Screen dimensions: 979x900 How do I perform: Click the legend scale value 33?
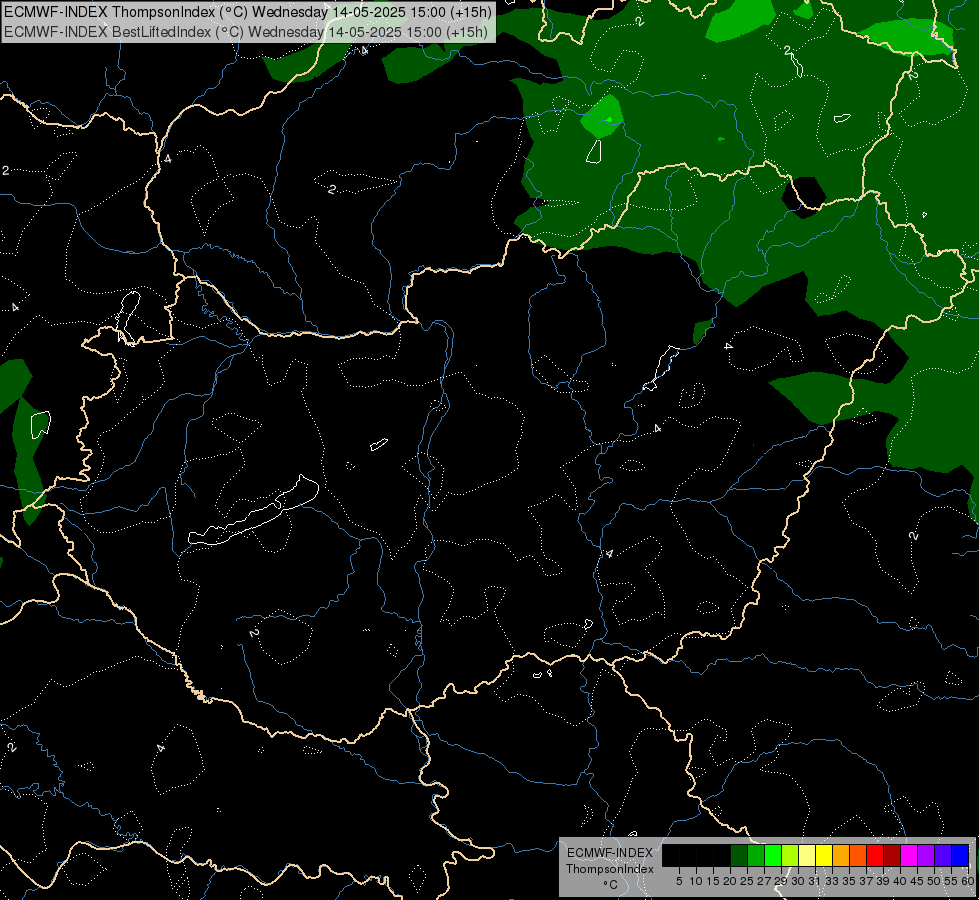click(832, 881)
